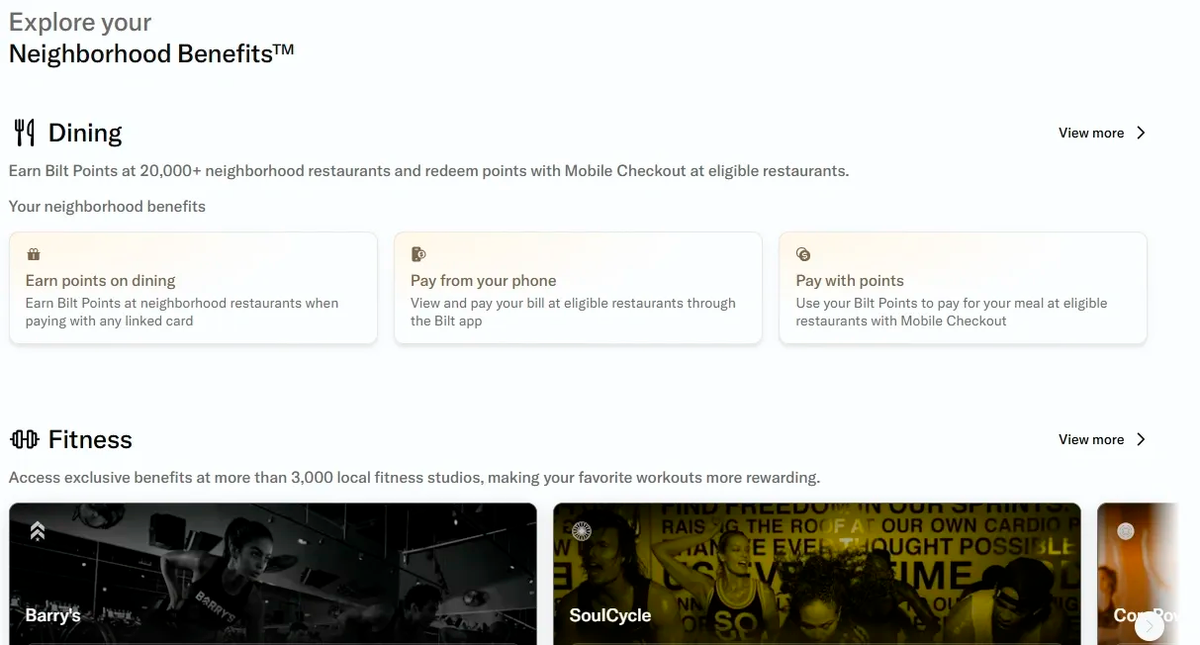Click the gift icon on Earn points card
Image resolution: width=1200 pixels, height=645 pixels.
[33, 254]
